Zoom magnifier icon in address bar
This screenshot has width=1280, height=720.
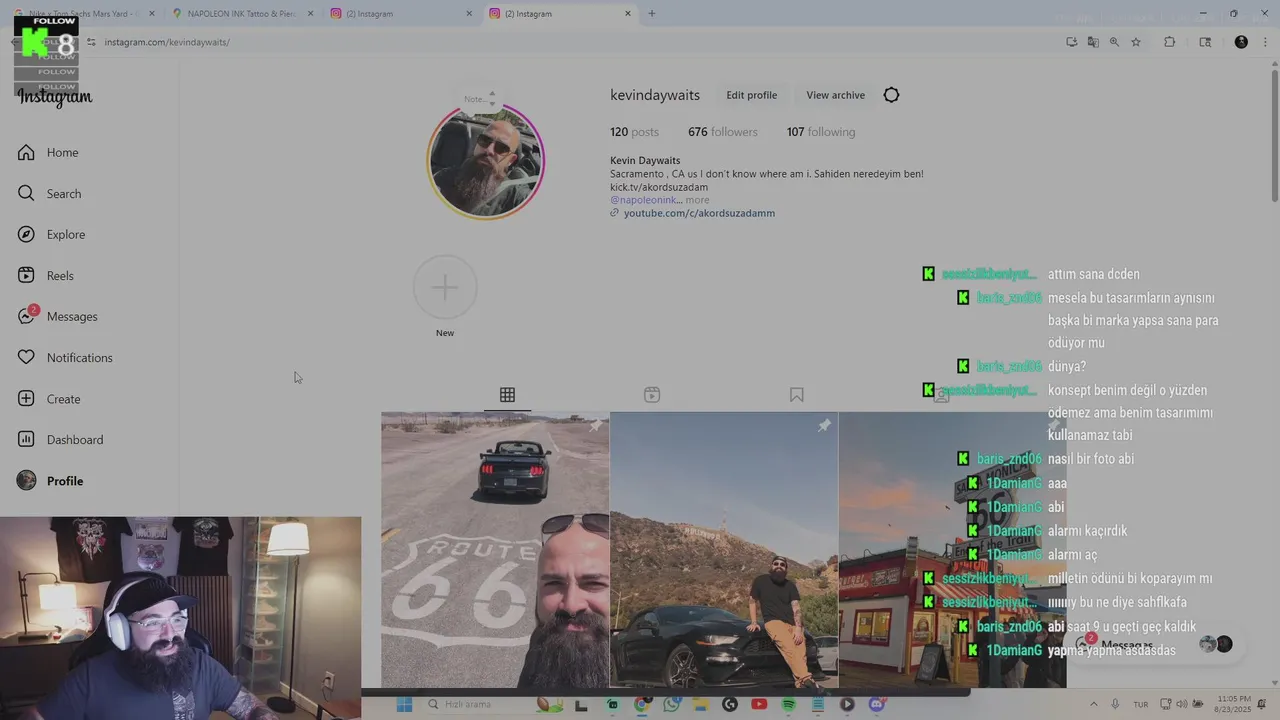[1114, 42]
